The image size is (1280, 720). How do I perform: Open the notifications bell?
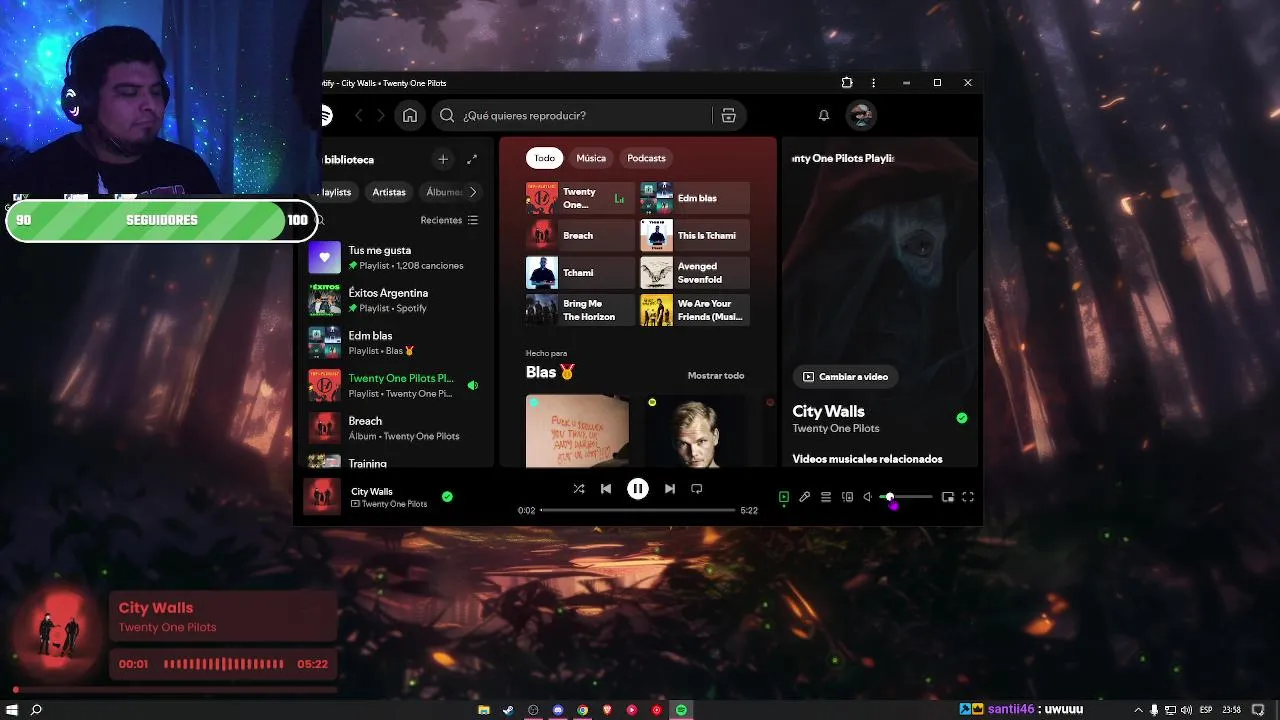click(824, 115)
